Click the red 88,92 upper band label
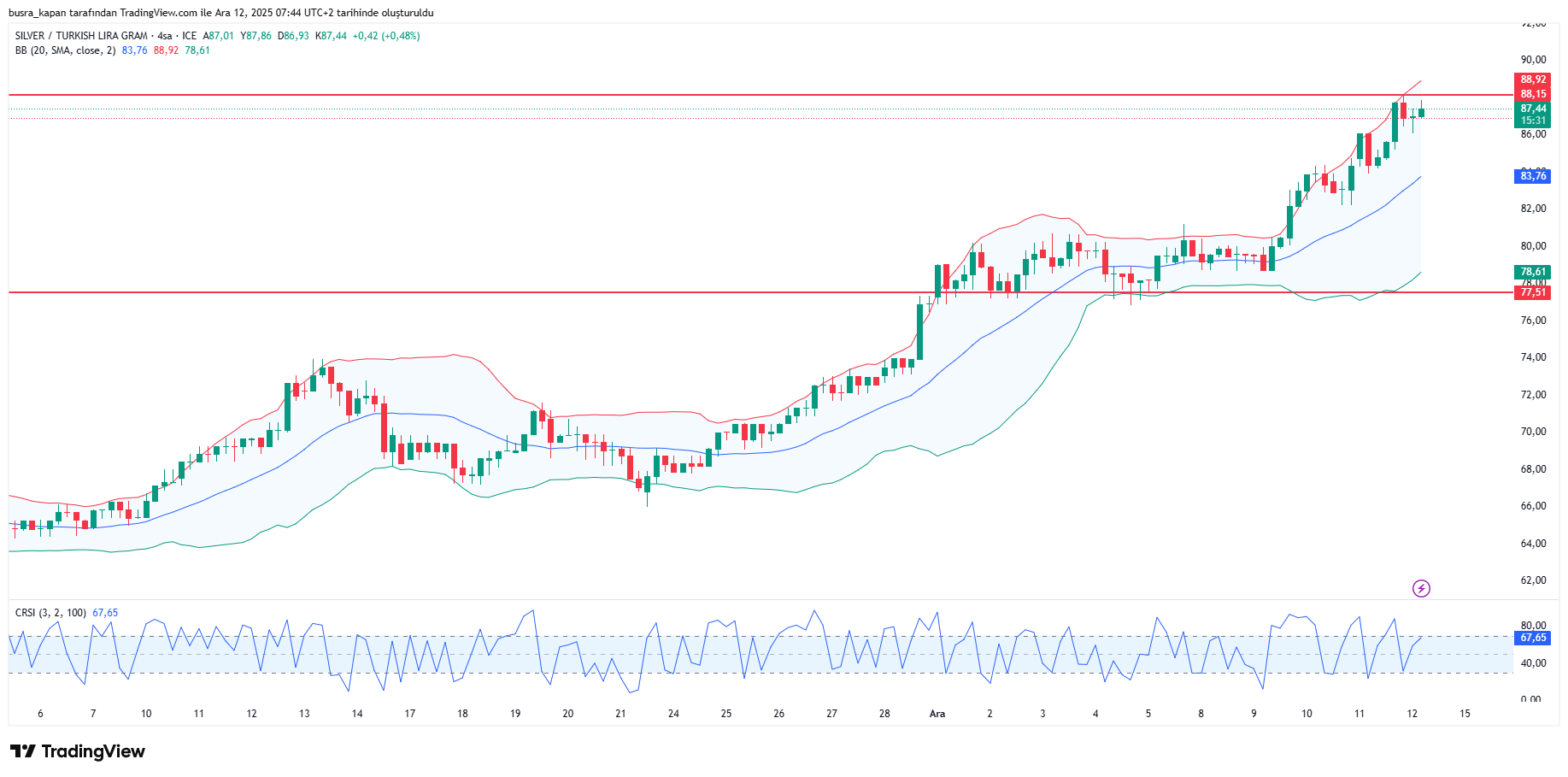Image resolution: width=1568 pixels, height=777 pixels. coord(1533,79)
